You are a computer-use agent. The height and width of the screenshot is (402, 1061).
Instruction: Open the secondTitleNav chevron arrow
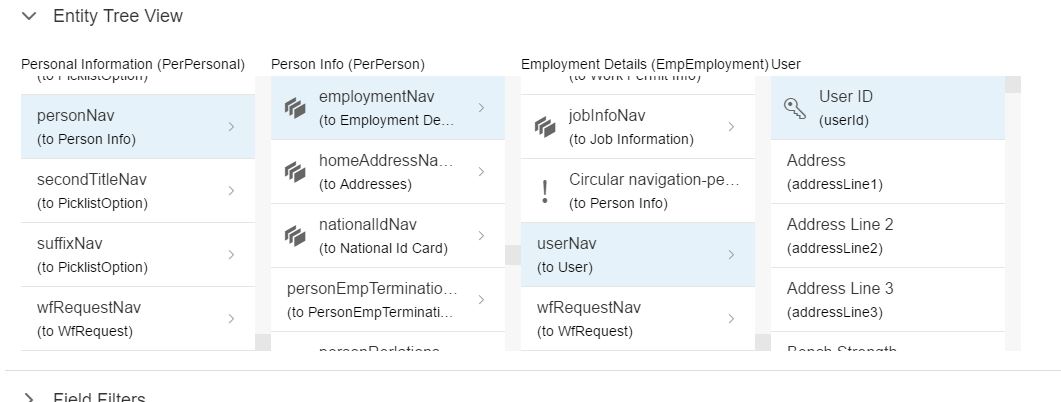(231, 191)
